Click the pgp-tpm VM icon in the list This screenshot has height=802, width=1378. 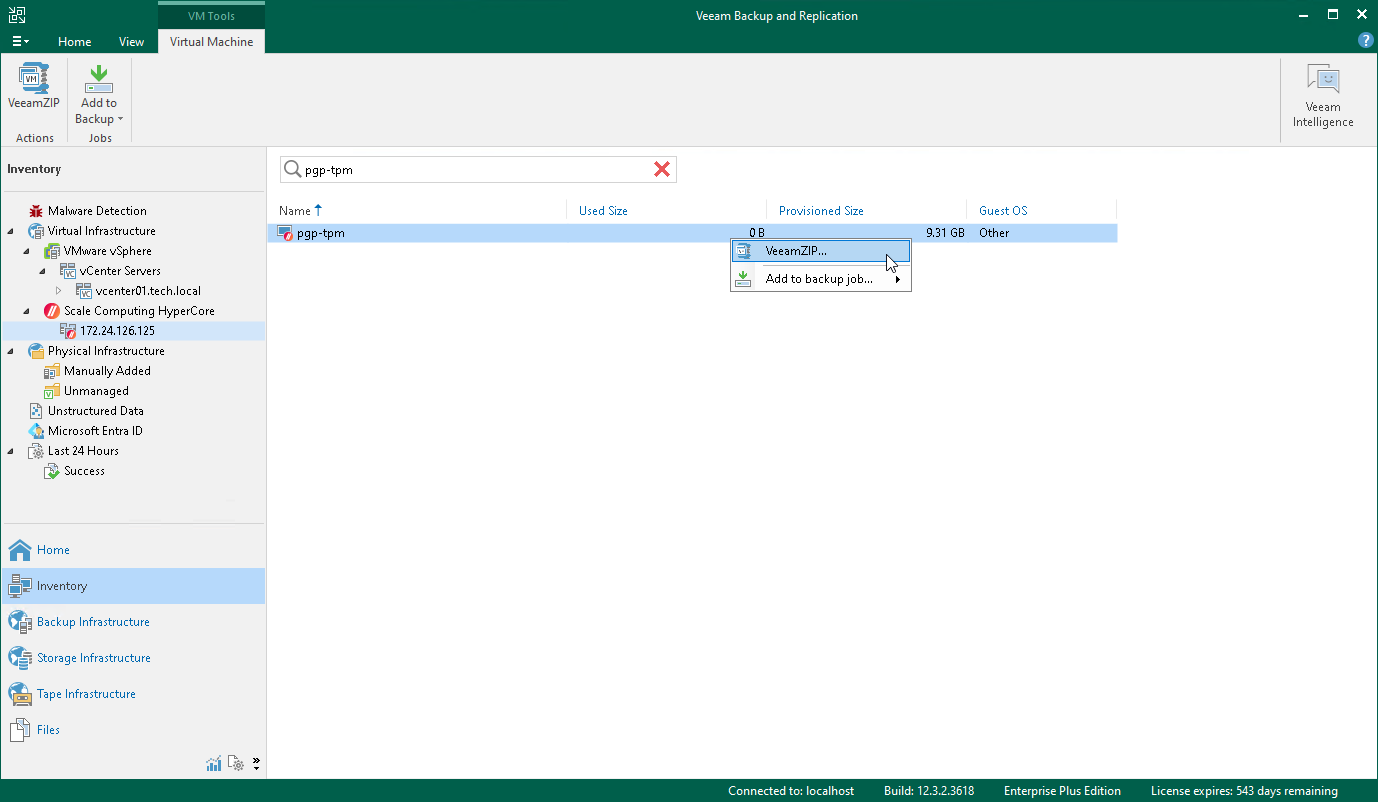click(285, 233)
